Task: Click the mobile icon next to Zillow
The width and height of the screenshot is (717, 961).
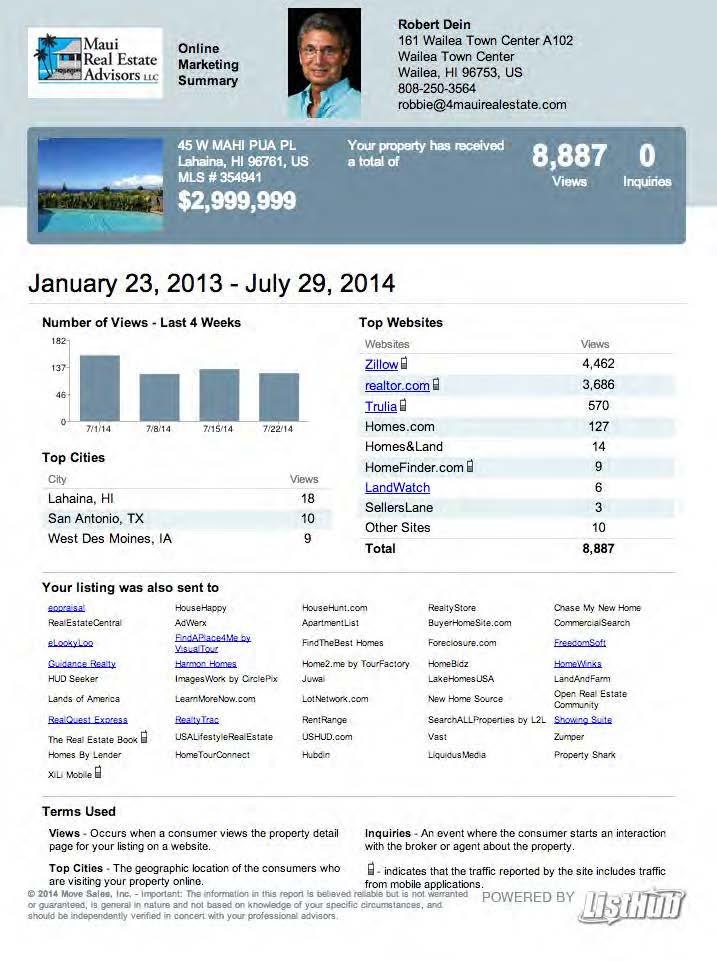Action: pos(404,363)
